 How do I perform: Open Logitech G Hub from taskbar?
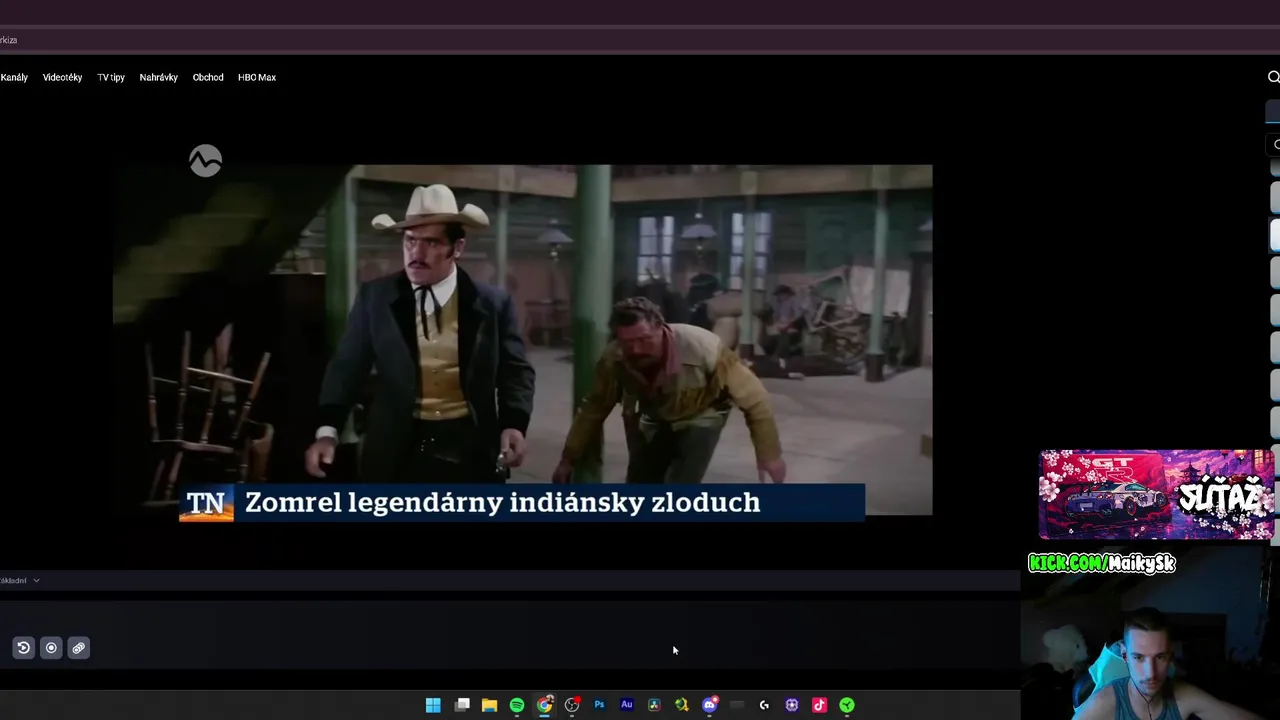764,705
